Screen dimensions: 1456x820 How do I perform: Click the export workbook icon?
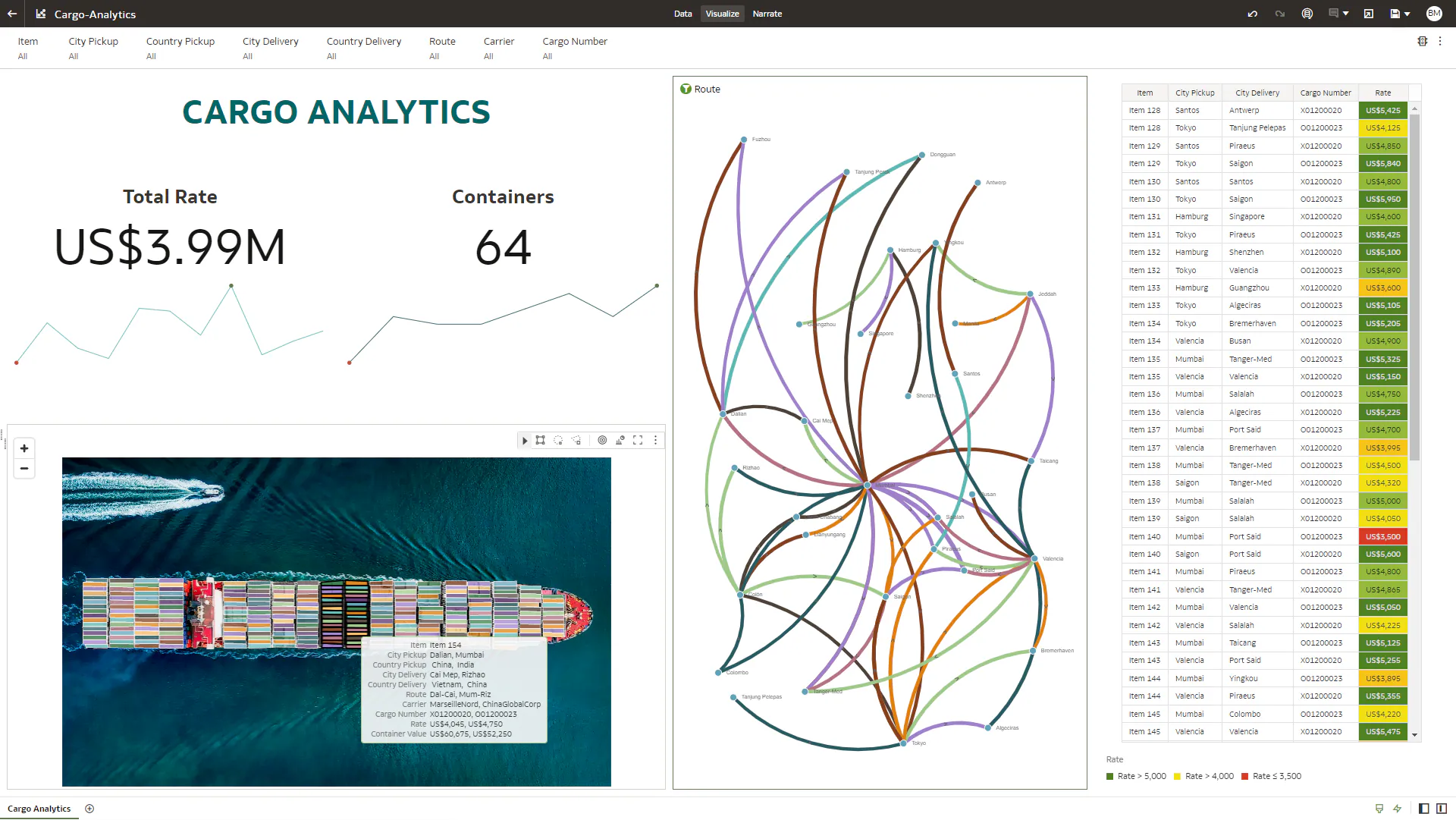[x=1368, y=14]
